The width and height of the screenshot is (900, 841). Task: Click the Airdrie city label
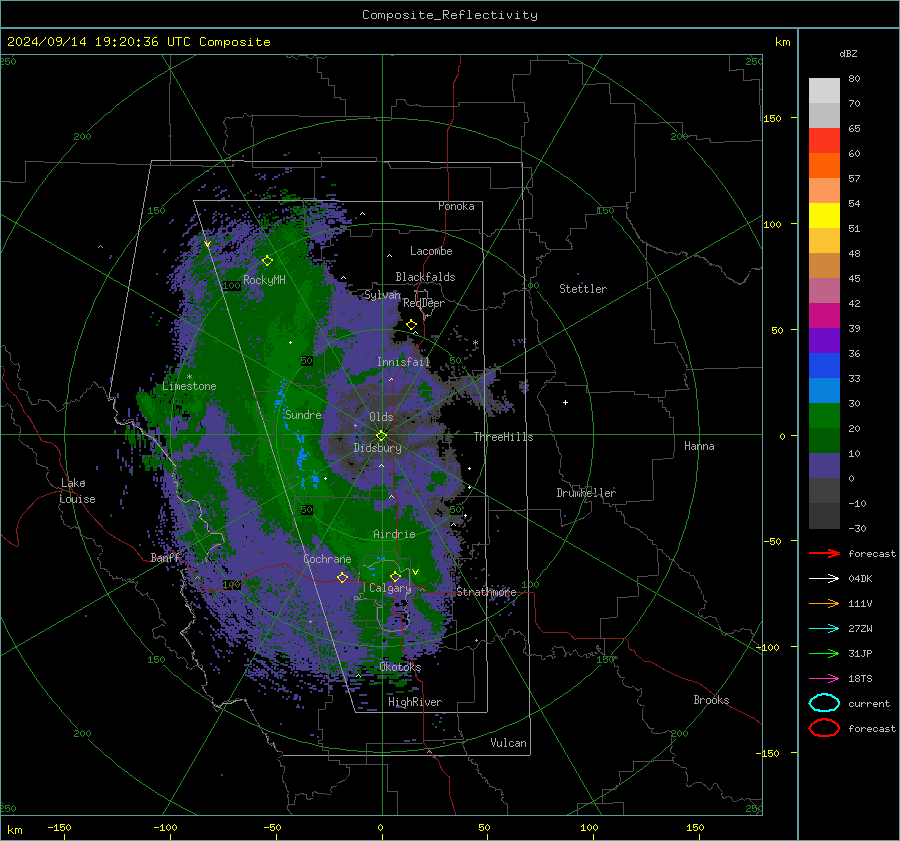click(394, 534)
